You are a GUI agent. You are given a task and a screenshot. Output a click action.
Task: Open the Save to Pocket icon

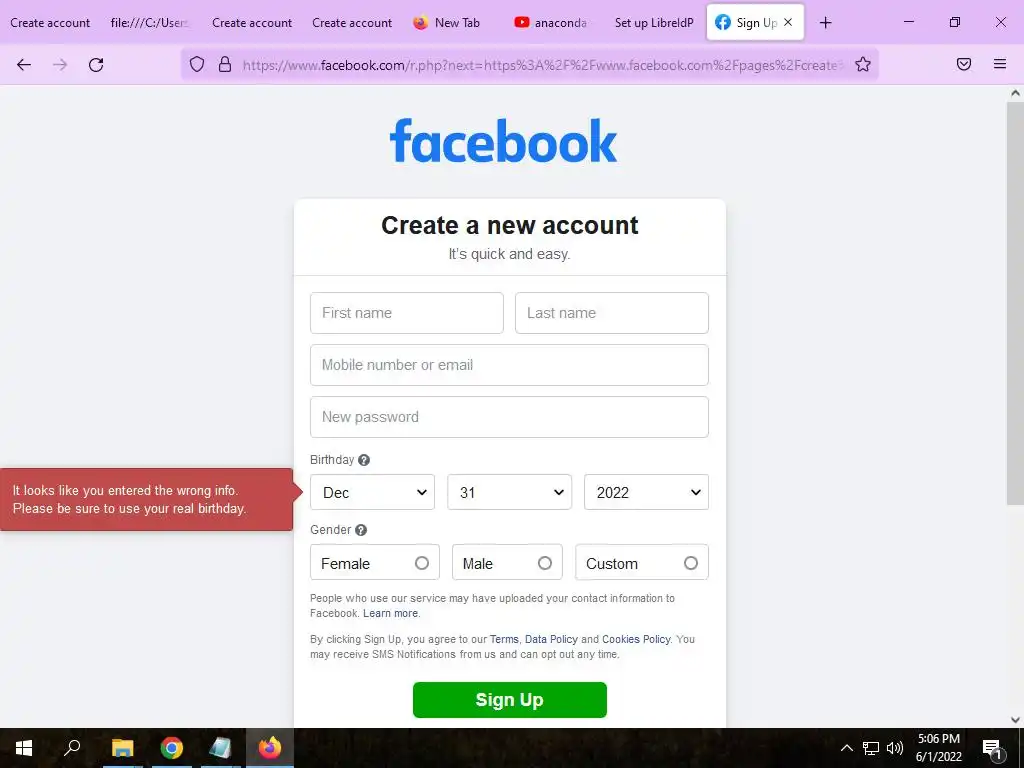tap(963, 64)
